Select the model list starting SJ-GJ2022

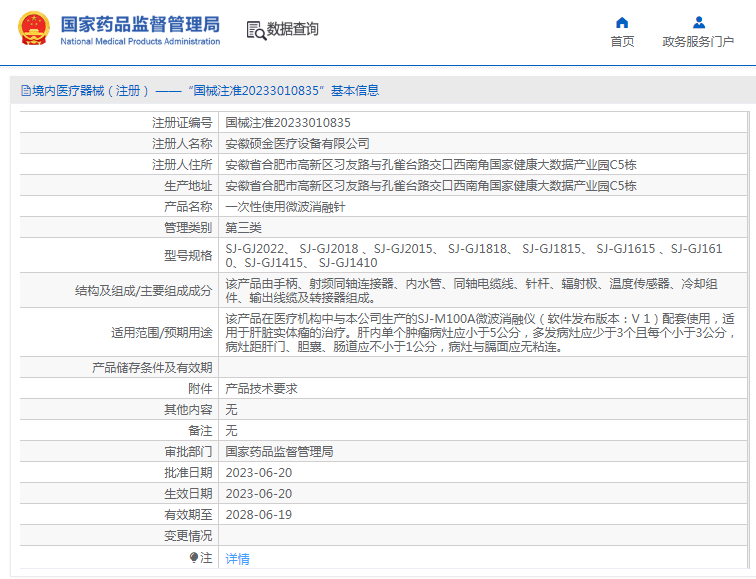474,256
